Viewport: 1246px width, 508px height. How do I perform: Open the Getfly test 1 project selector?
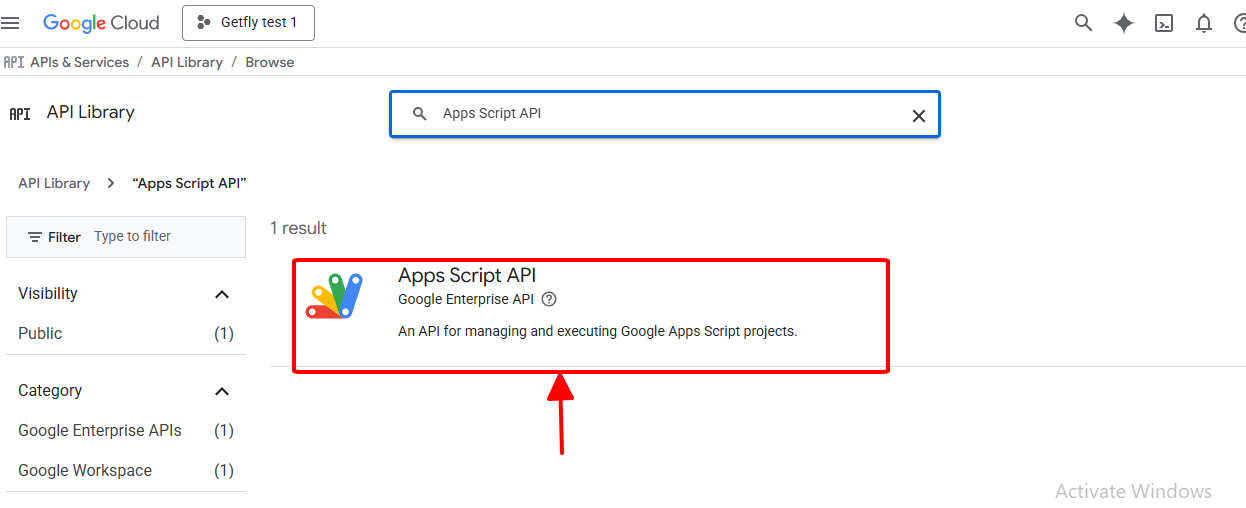[x=248, y=23]
